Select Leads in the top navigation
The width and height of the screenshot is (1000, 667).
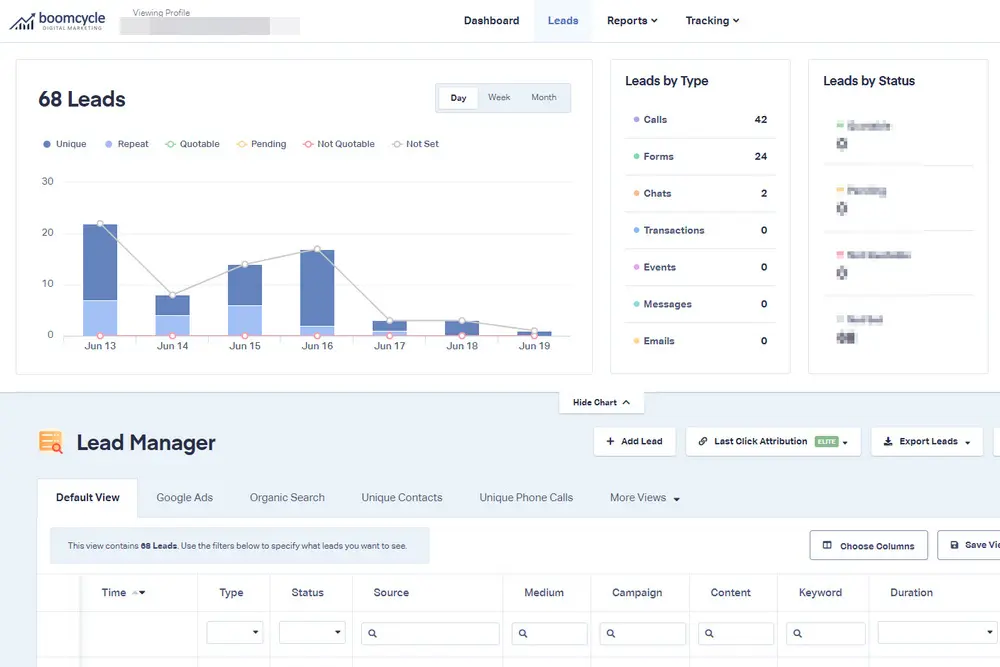coord(563,20)
